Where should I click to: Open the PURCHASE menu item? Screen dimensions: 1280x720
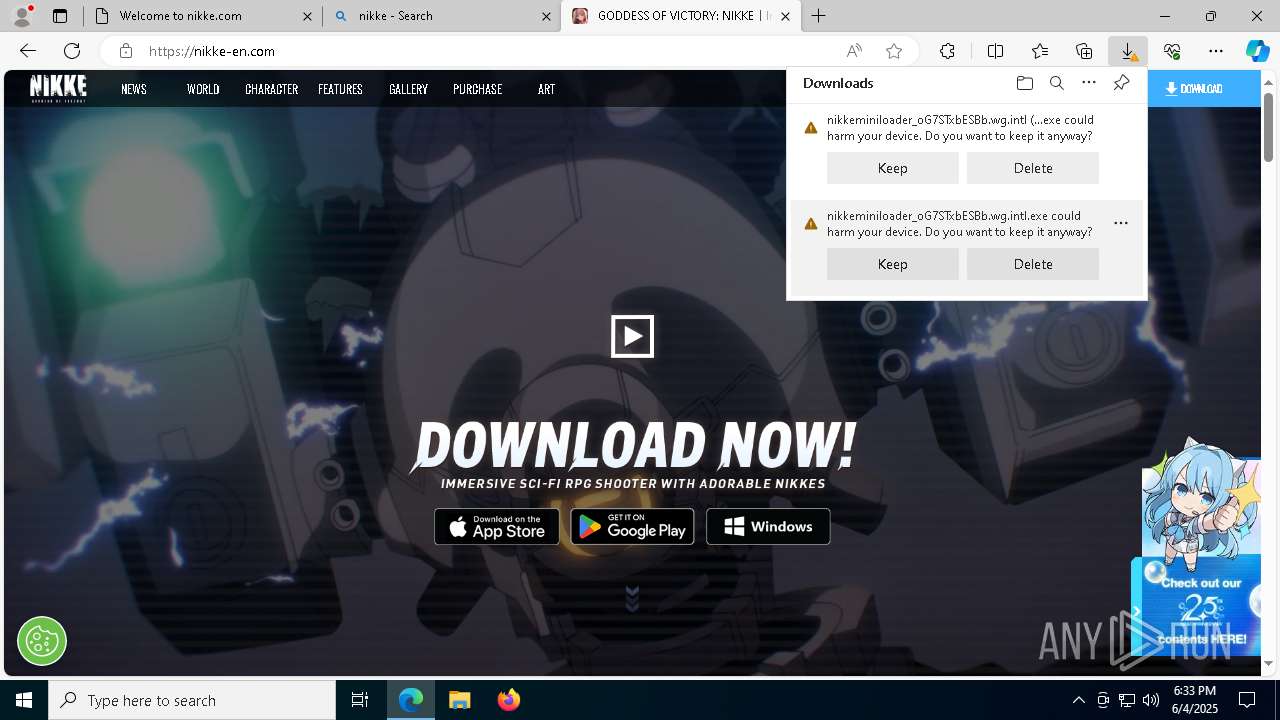point(477,89)
